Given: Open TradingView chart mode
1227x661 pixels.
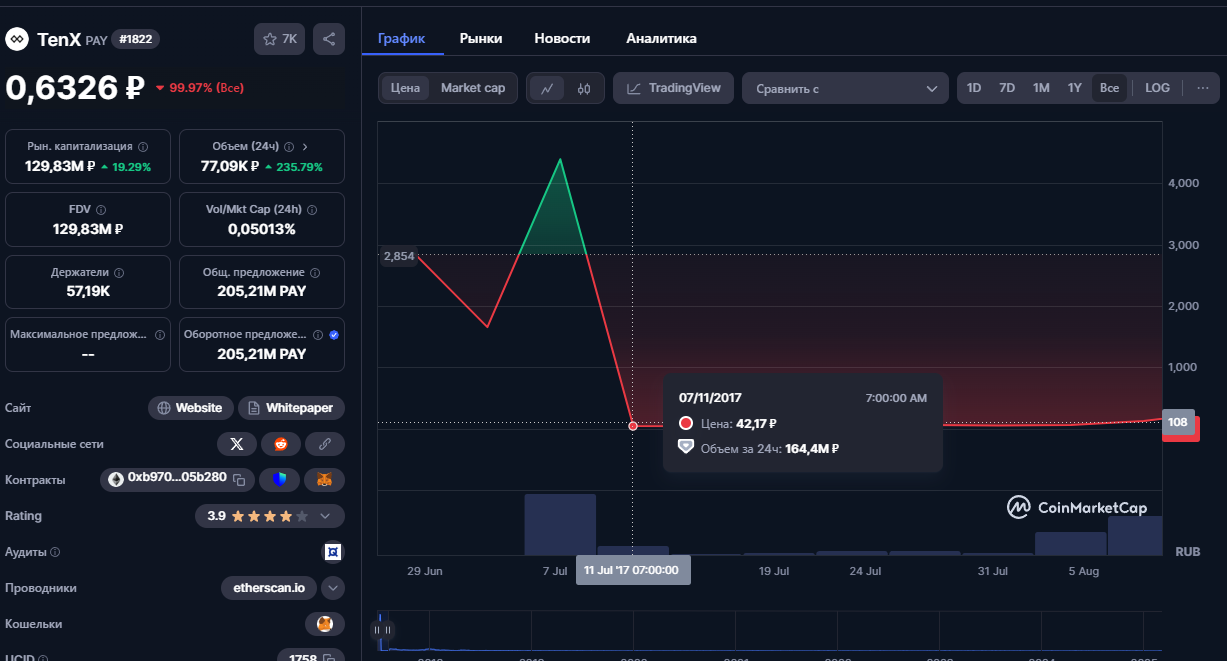Looking at the screenshot, I should pyautogui.click(x=674, y=88).
